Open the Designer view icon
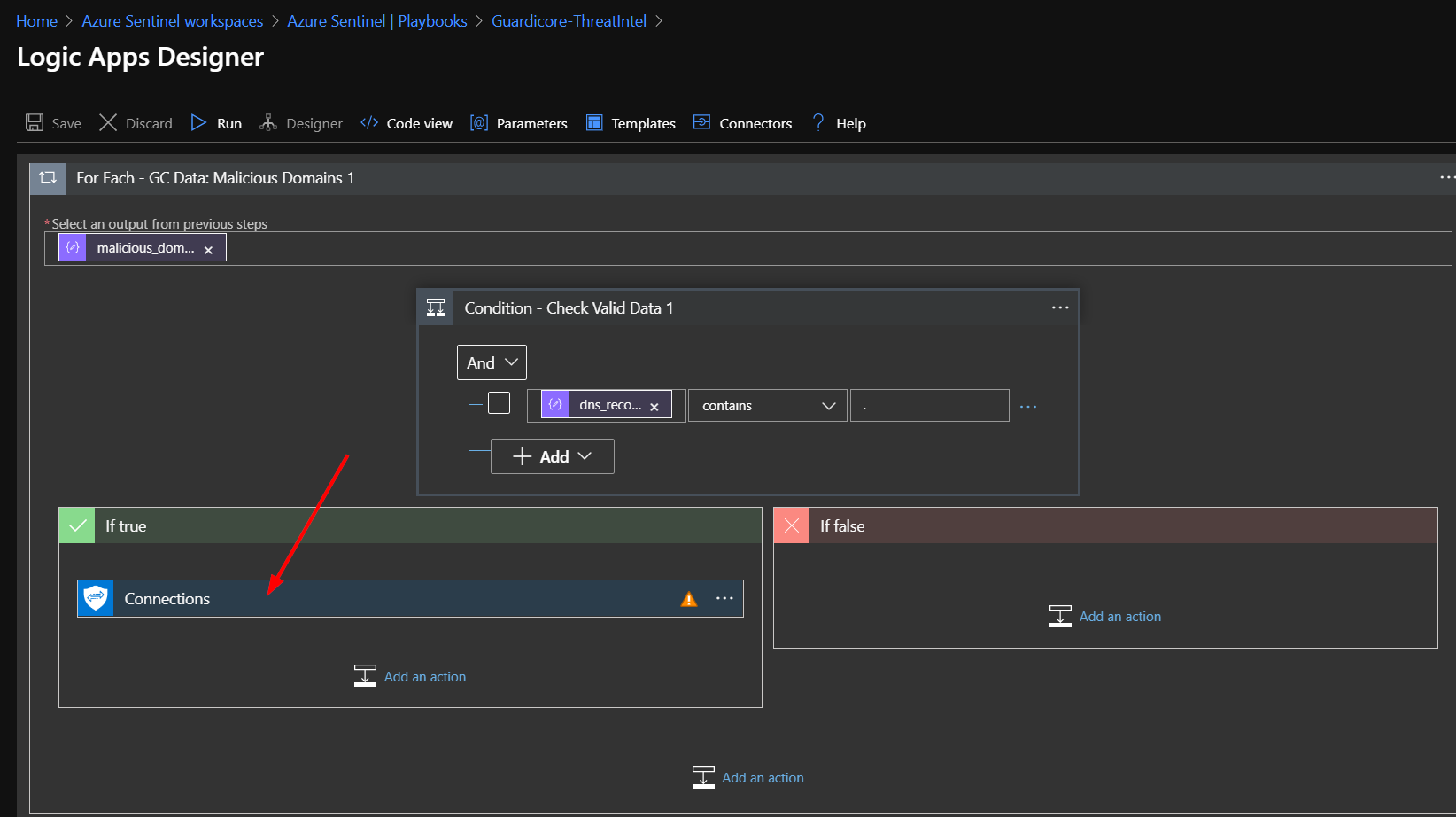The width and height of the screenshot is (1456, 817). (x=268, y=122)
